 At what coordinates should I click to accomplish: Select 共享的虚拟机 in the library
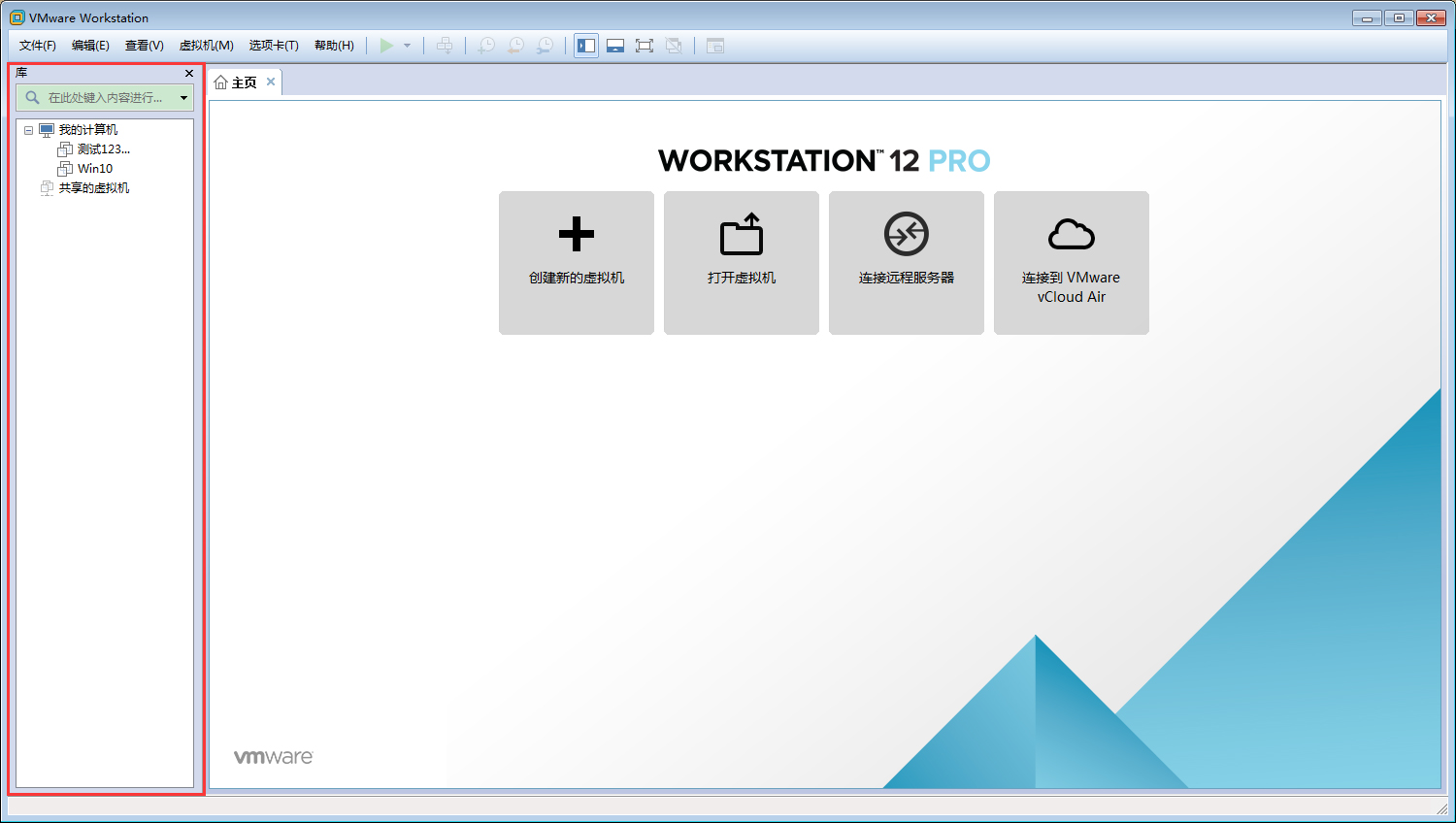[x=94, y=188]
